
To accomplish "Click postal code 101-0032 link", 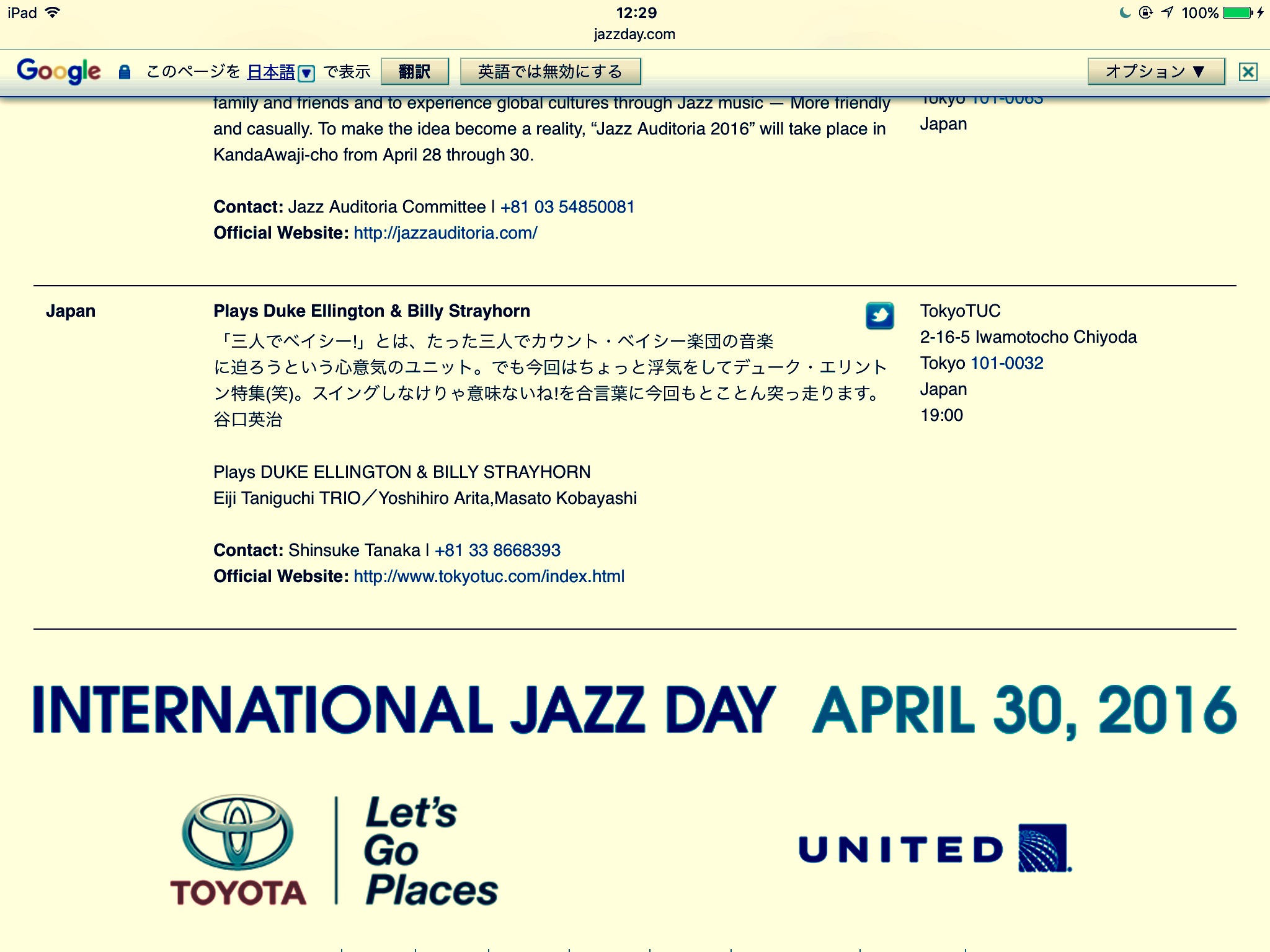I will tap(1006, 363).
